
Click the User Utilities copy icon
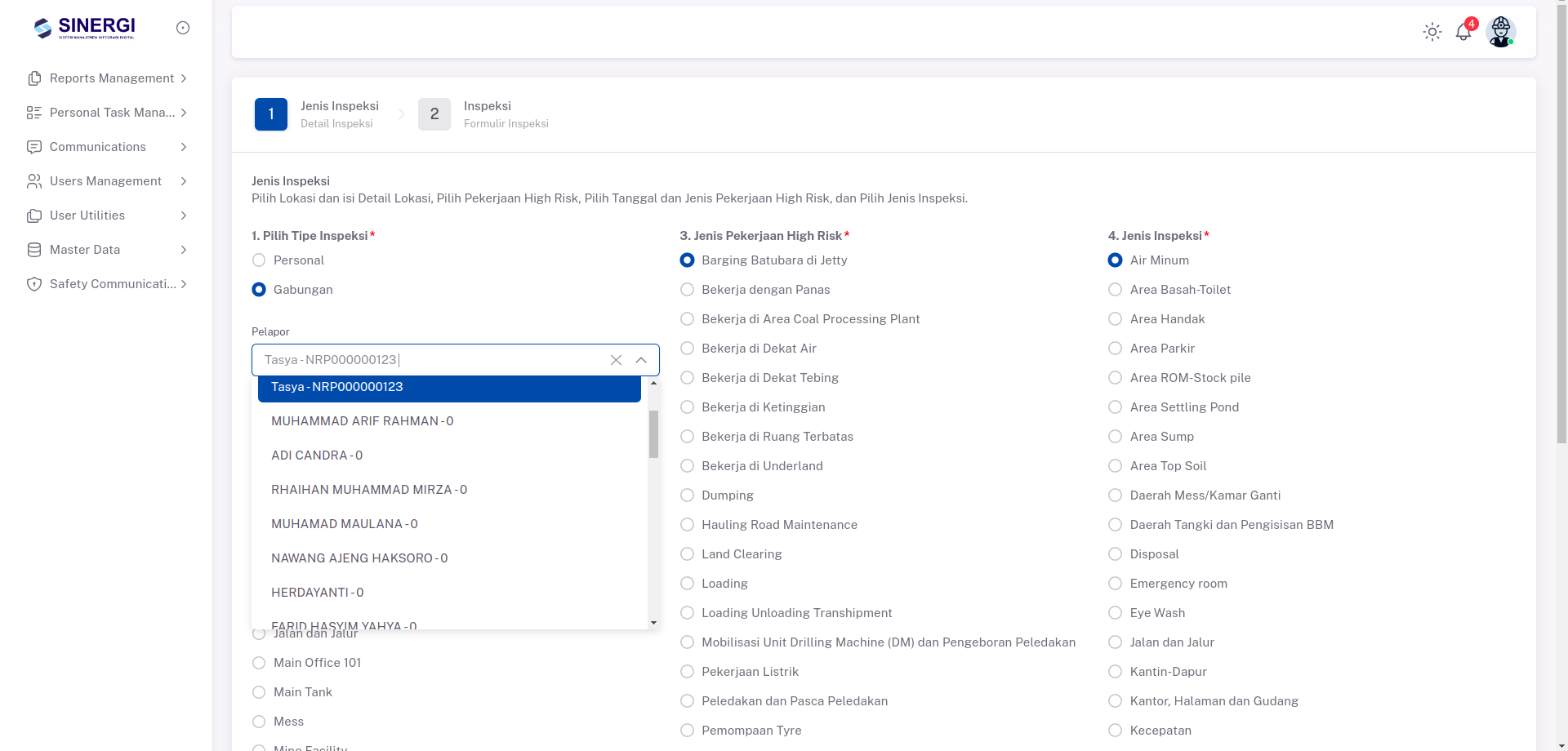34,216
